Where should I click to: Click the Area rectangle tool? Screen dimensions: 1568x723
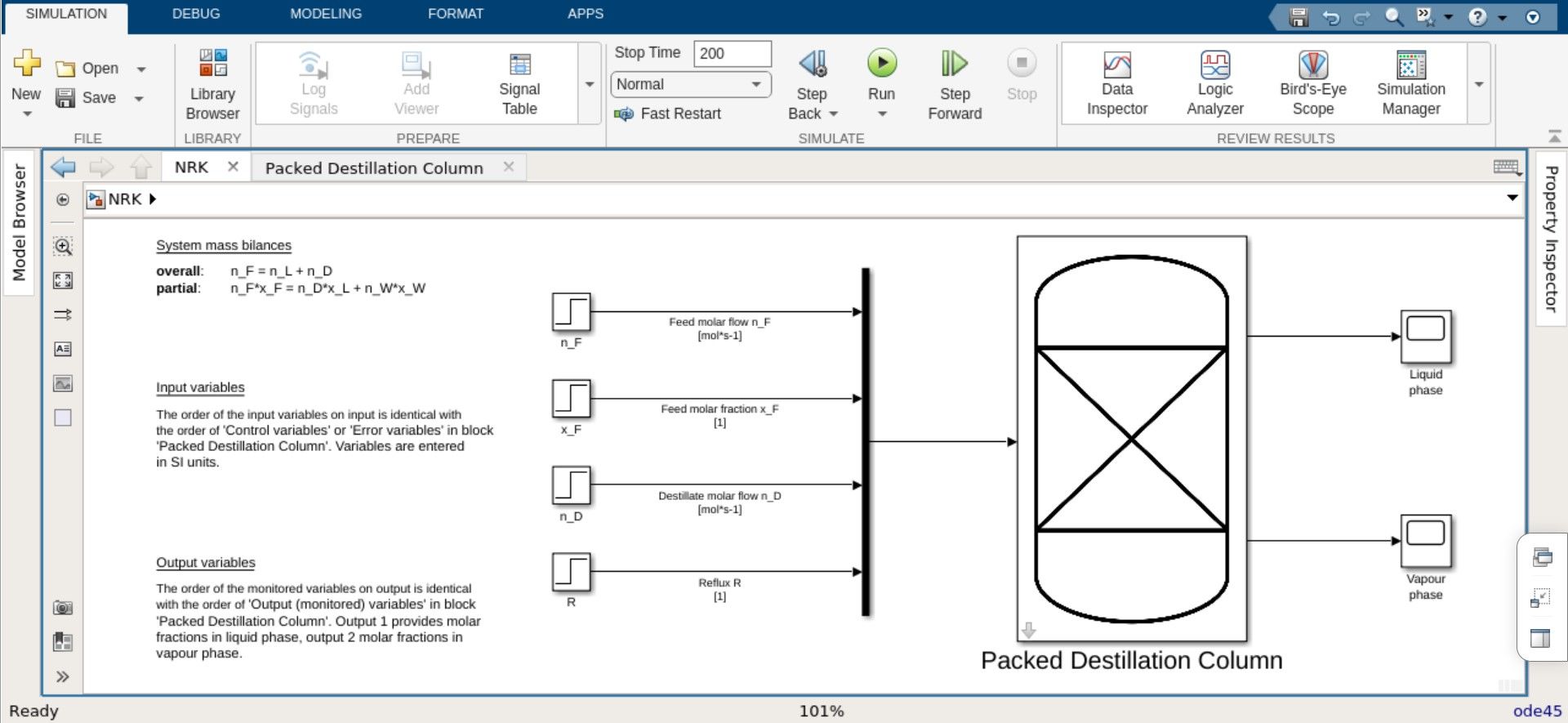click(63, 417)
